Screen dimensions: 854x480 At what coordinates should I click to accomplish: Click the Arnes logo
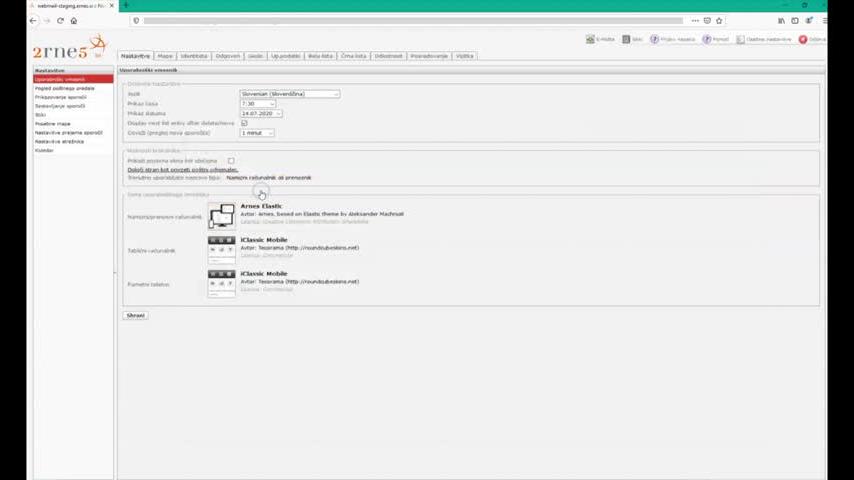(x=69, y=49)
